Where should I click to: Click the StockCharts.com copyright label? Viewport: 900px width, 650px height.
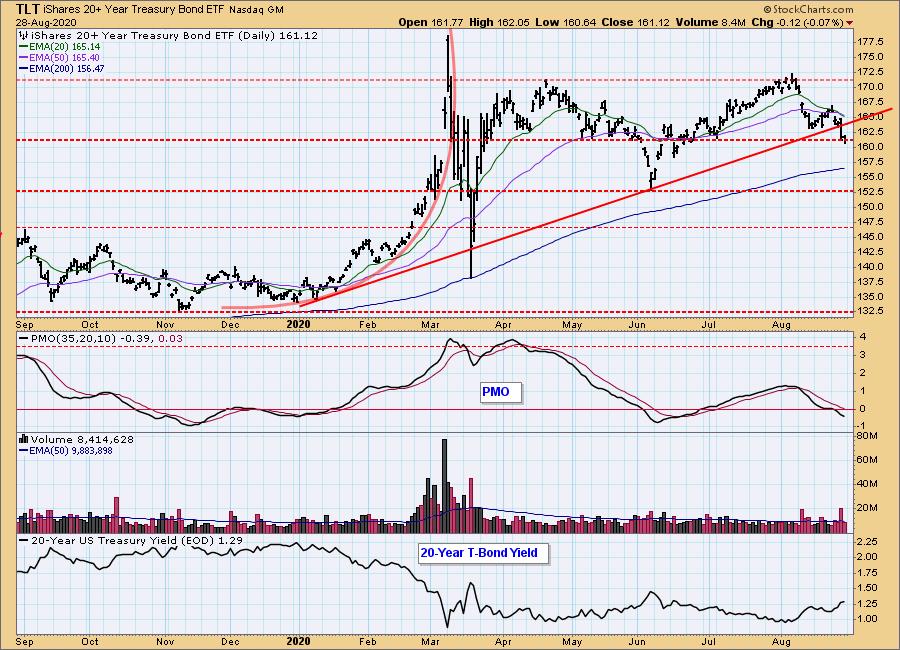pyautogui.click(x=808, y=9)
